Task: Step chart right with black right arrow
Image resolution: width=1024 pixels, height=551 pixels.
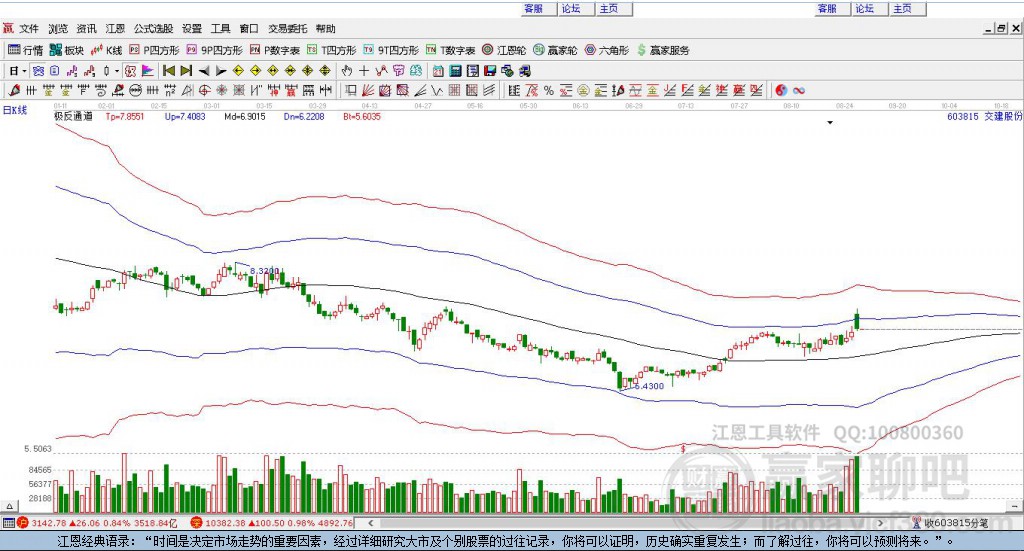Action: tap(221, 71)
